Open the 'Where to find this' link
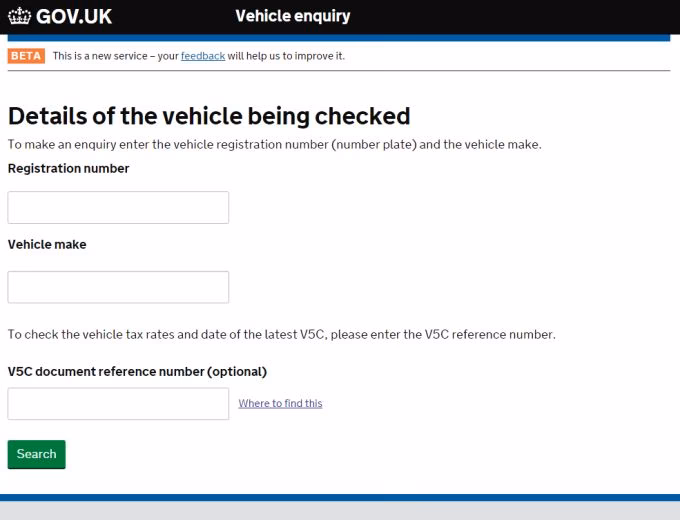 click(280, 404)
